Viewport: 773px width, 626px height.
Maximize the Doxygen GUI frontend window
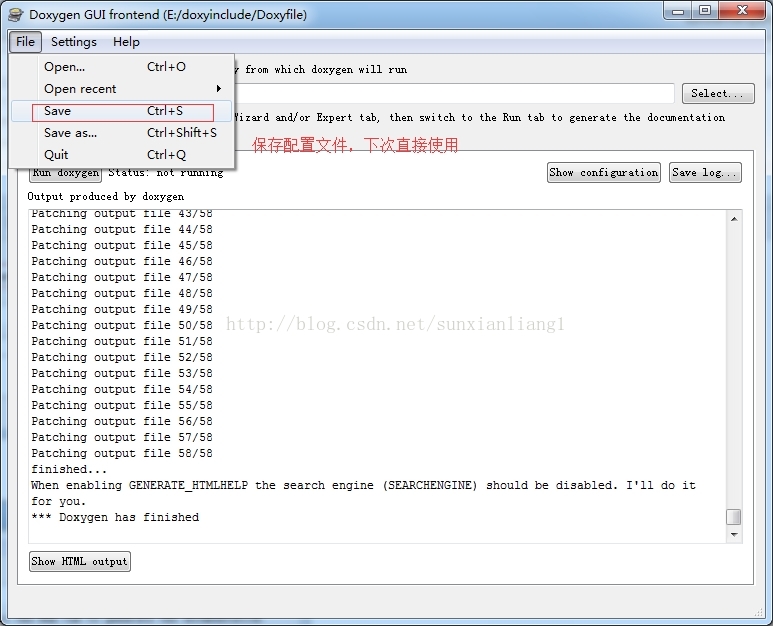(x=705, y=11)
